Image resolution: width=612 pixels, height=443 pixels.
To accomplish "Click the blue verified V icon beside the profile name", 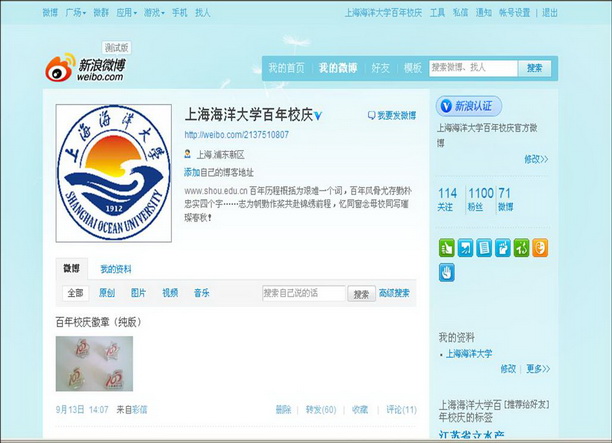I will click(318, 116).
